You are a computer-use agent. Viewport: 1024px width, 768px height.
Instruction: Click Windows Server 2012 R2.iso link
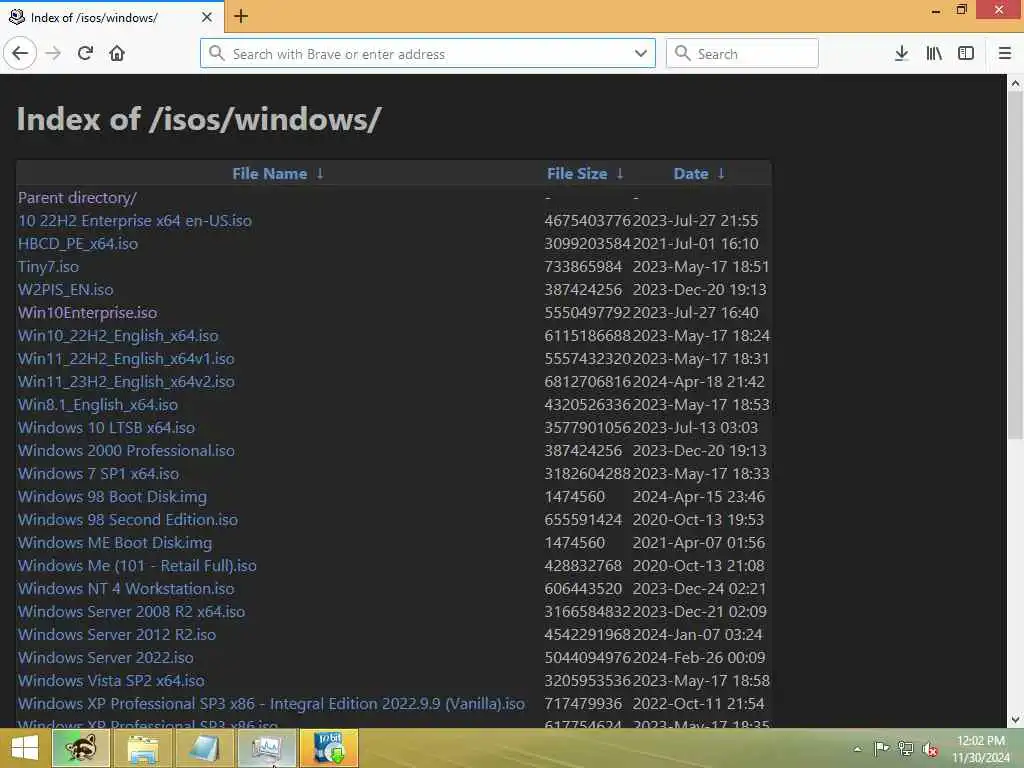pos(117,634)
